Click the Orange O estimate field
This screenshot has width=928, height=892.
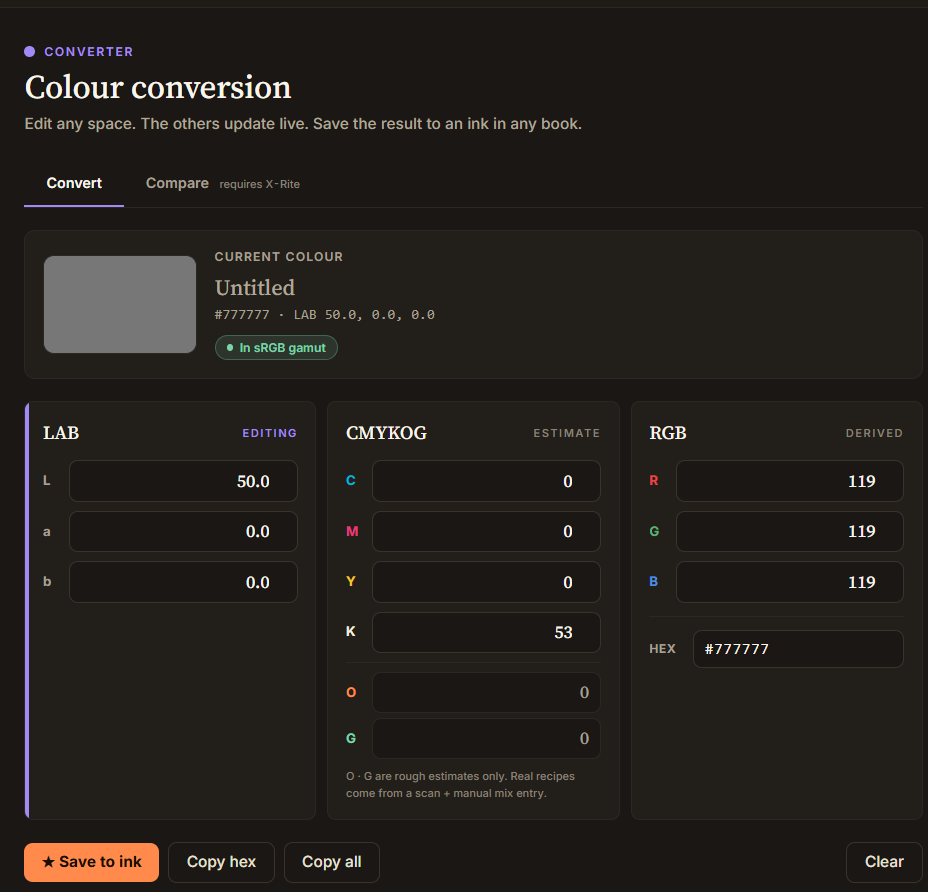[486, 692]
